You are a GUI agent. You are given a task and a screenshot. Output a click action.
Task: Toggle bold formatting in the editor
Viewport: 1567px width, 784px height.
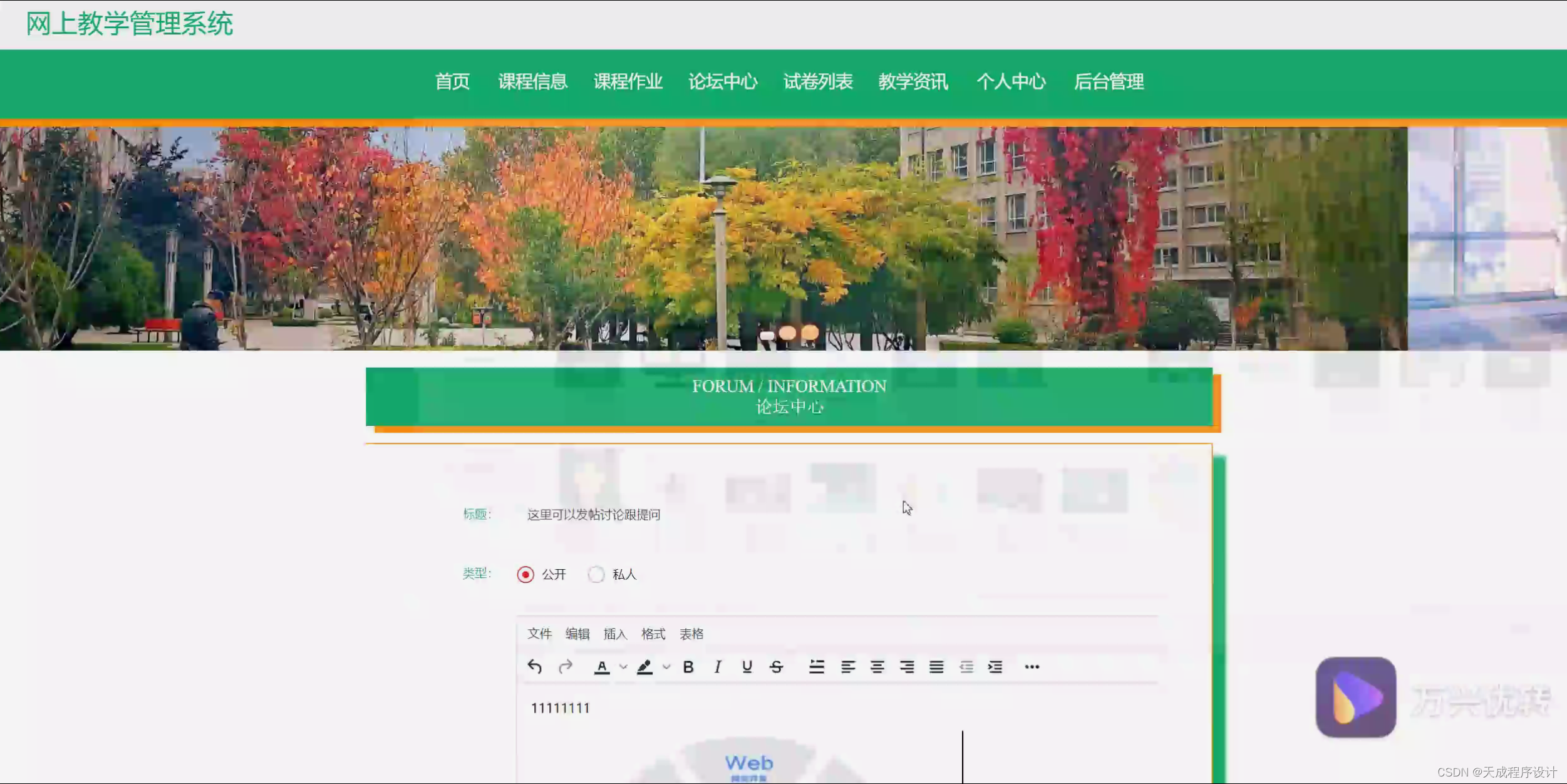point(689,667)
